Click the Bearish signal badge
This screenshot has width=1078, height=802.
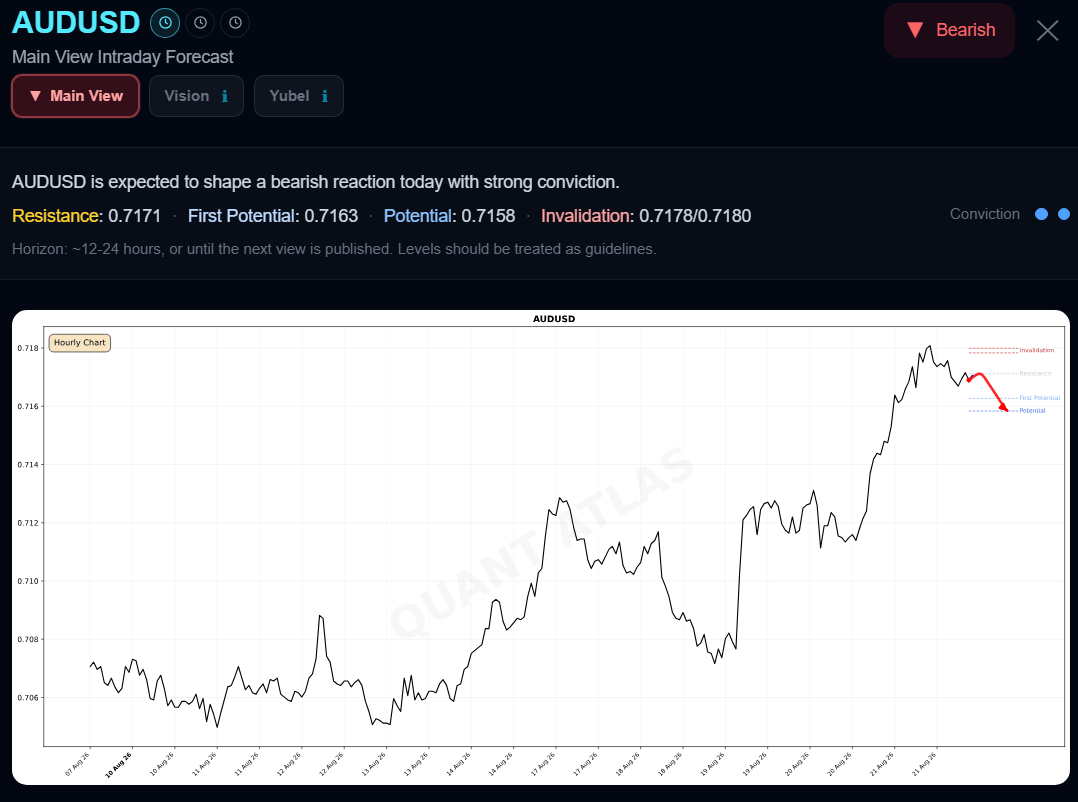pyautogui.click(x=949, y=30)
